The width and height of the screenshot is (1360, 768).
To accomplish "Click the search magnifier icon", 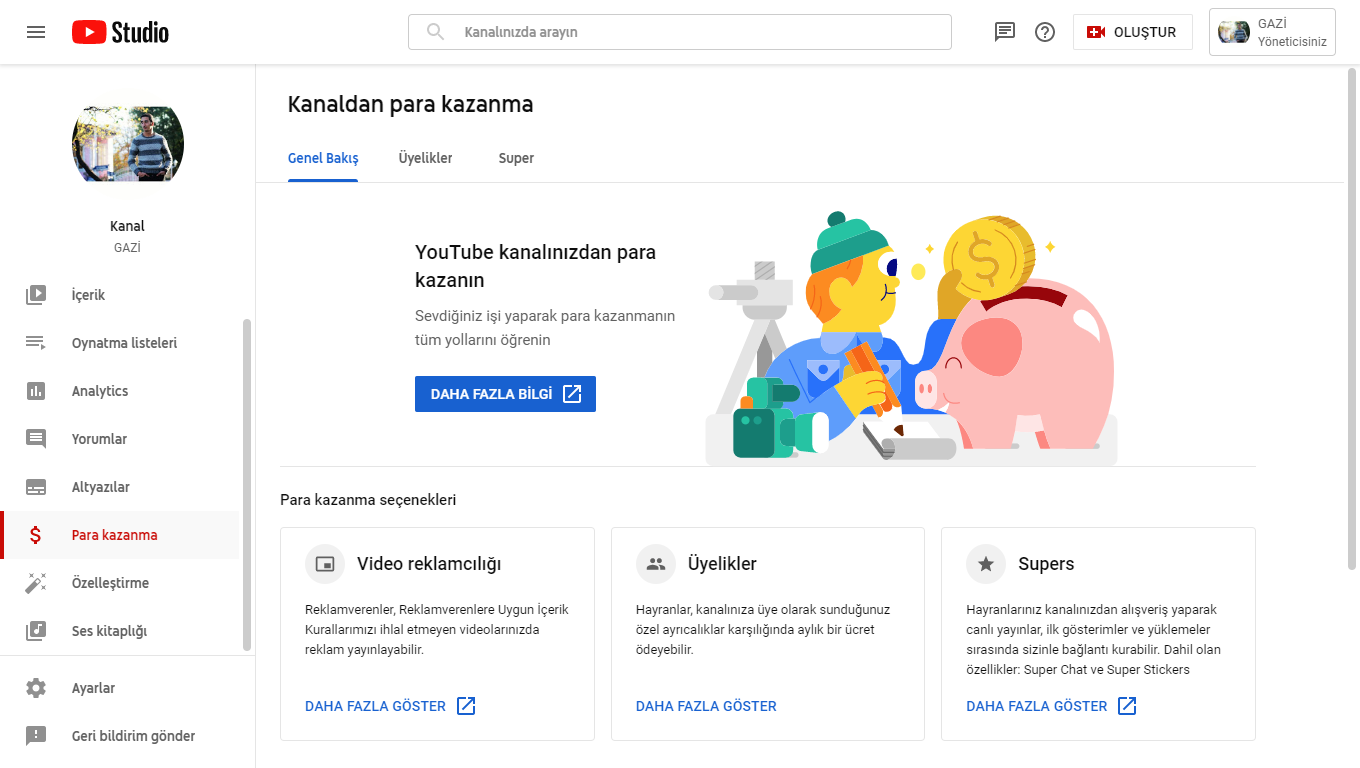I will pos(435,32).
